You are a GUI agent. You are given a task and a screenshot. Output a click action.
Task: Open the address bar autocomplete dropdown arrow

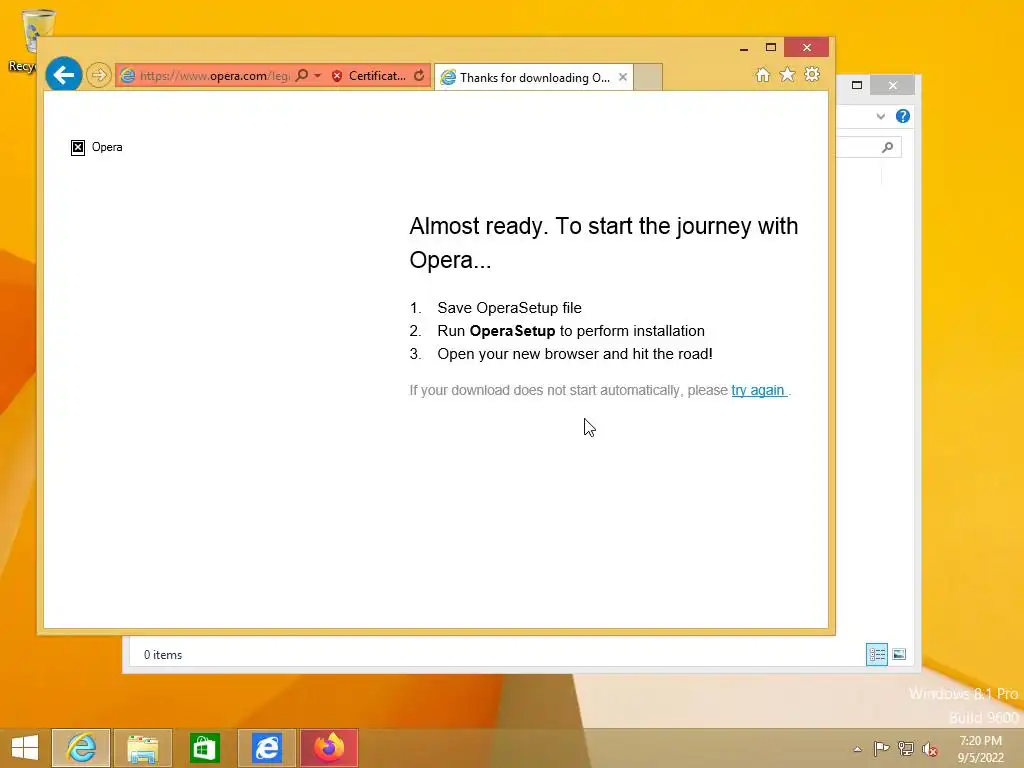(317, 76)
